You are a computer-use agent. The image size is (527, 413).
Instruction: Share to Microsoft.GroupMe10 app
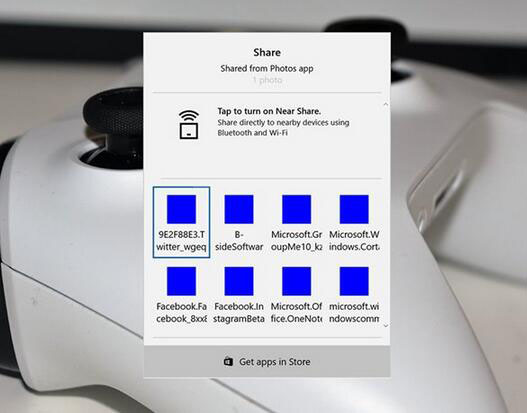coord(296,222)
